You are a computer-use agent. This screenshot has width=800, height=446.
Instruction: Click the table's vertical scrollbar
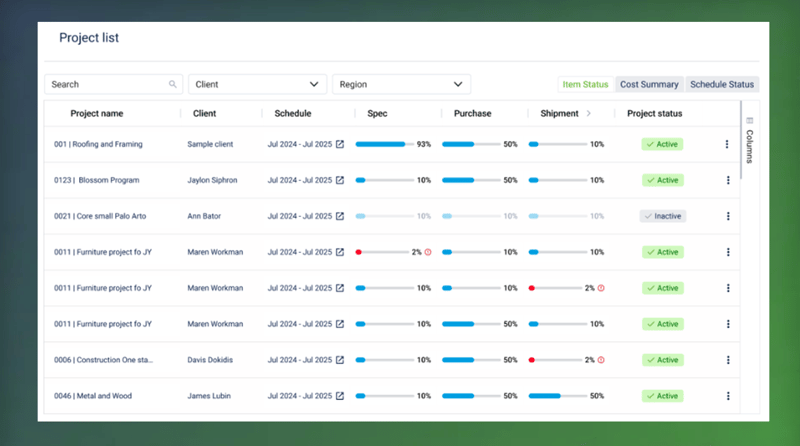pos(741,140)
